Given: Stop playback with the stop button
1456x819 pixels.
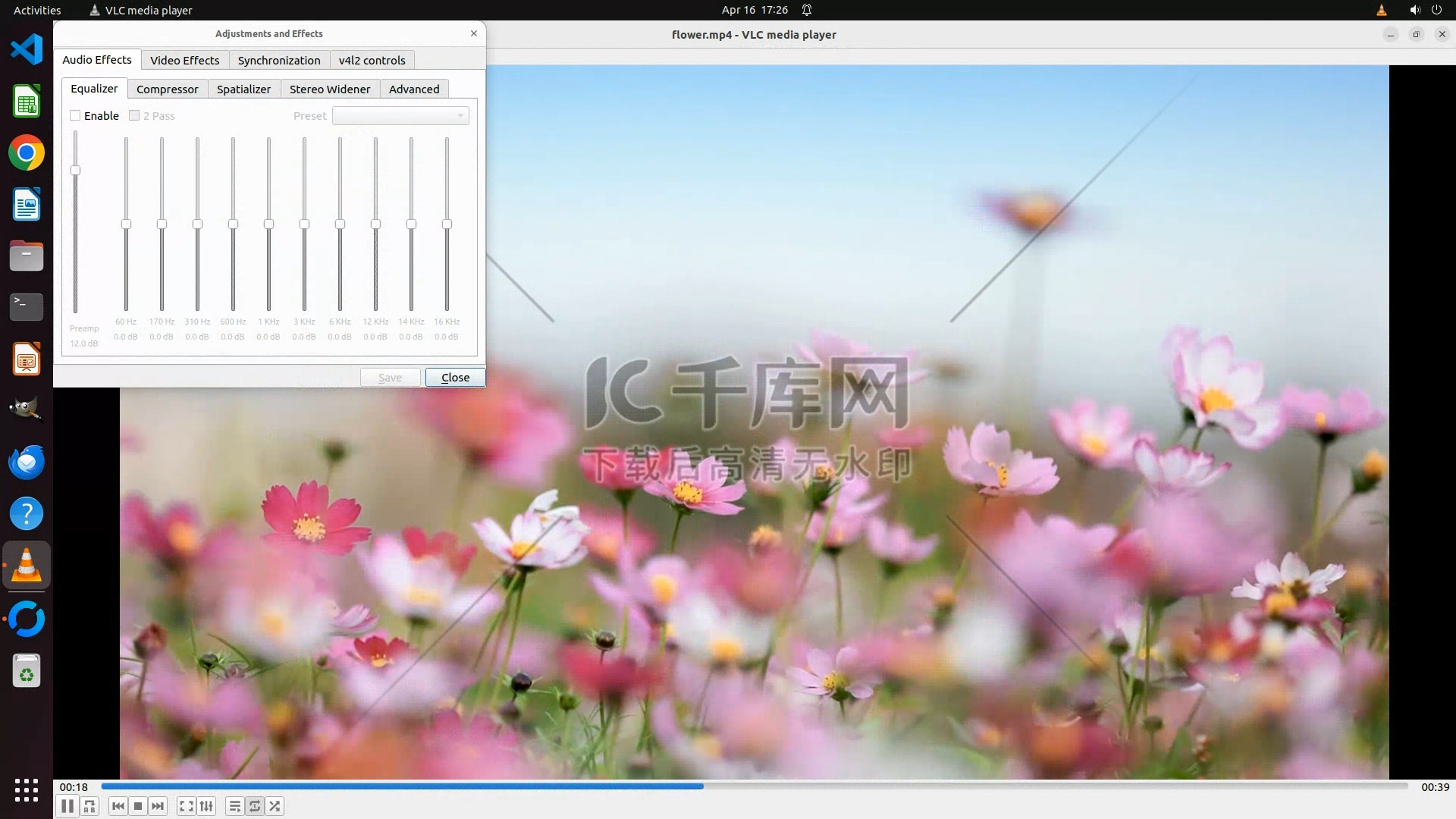Looking at the screenshot, I should tap(138, 806).
